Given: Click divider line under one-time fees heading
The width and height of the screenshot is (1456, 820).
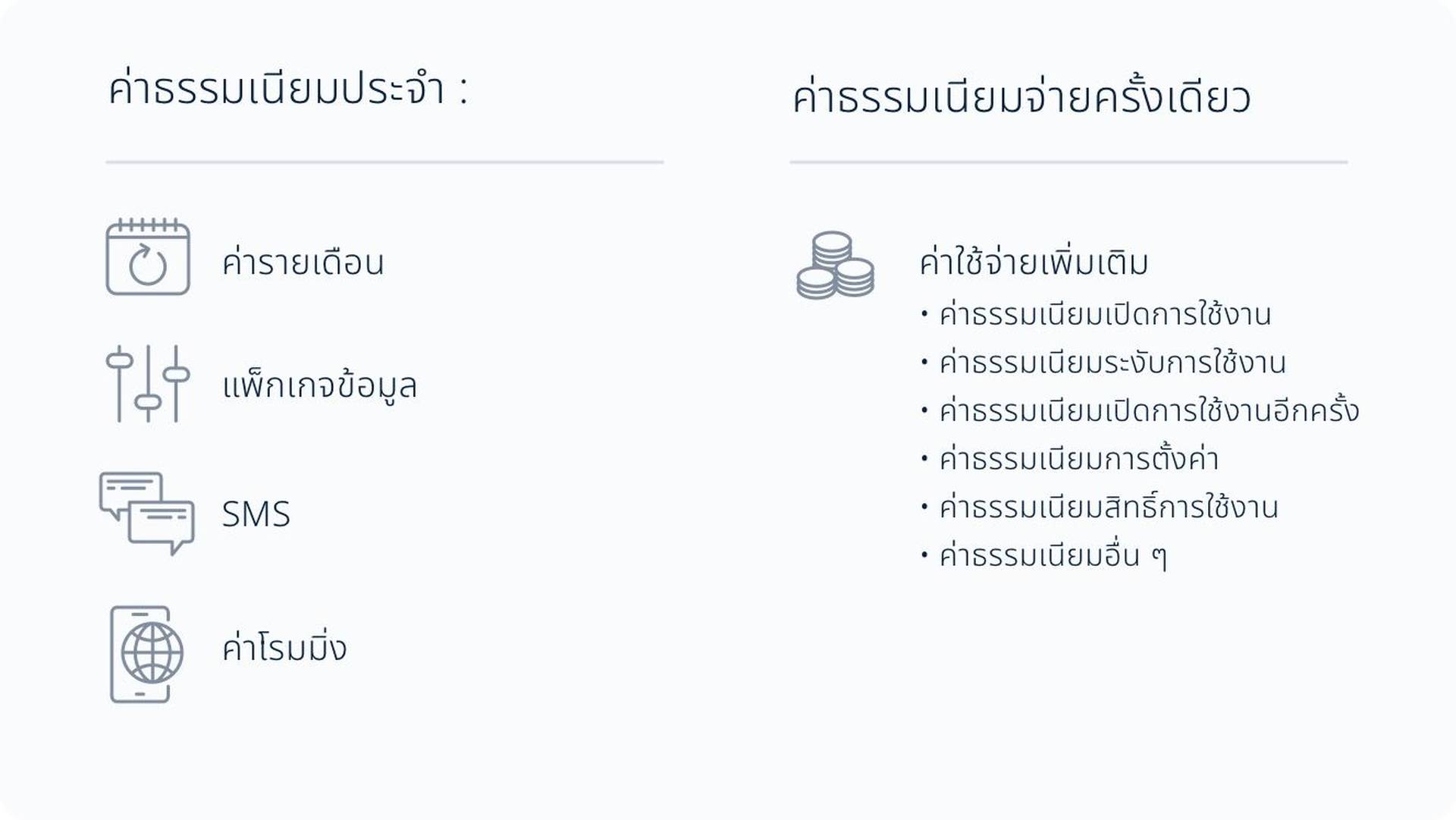Looking at the screenshot, I should pos(1068,162).
